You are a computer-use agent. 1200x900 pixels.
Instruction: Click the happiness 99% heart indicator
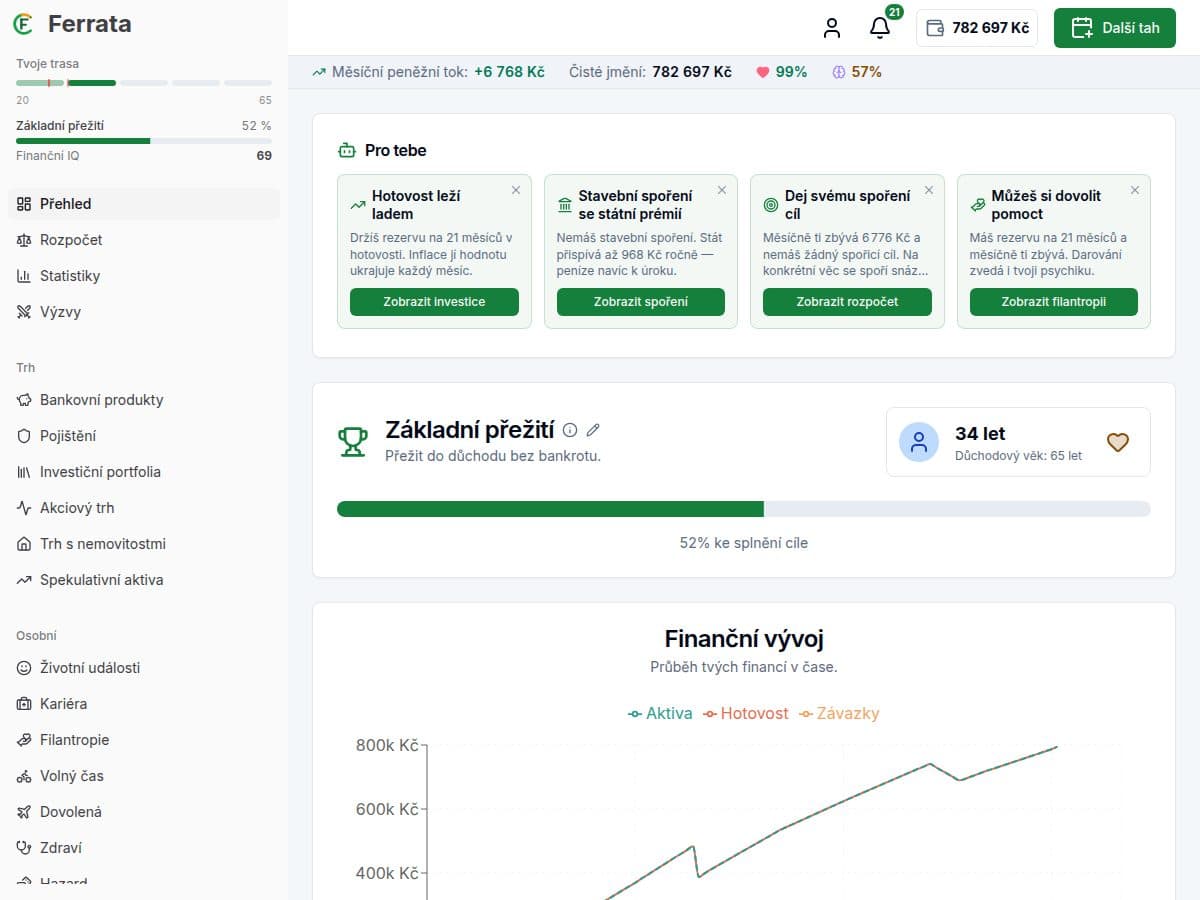[781, 72]
